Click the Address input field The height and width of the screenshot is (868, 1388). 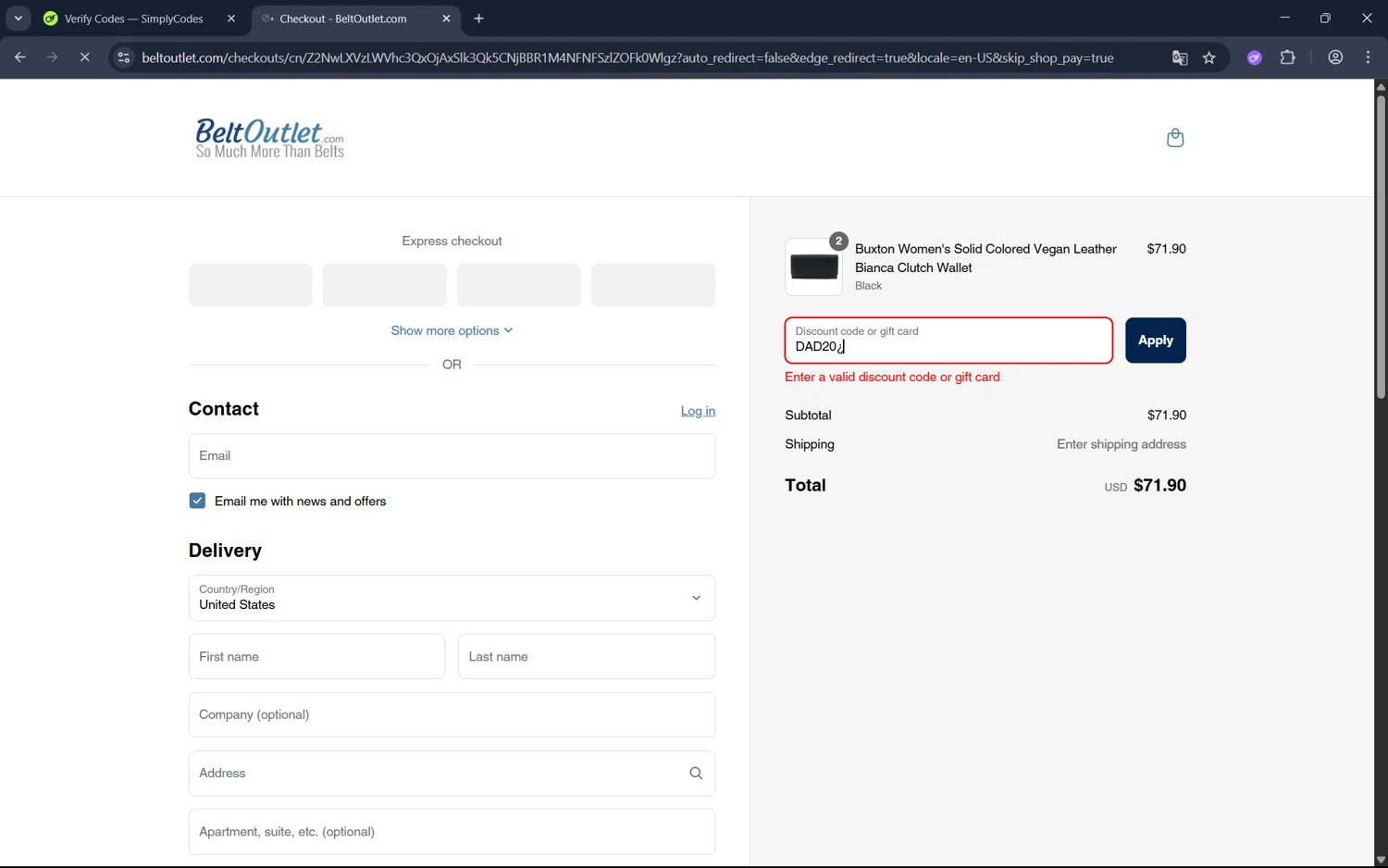tap(452, 774)
